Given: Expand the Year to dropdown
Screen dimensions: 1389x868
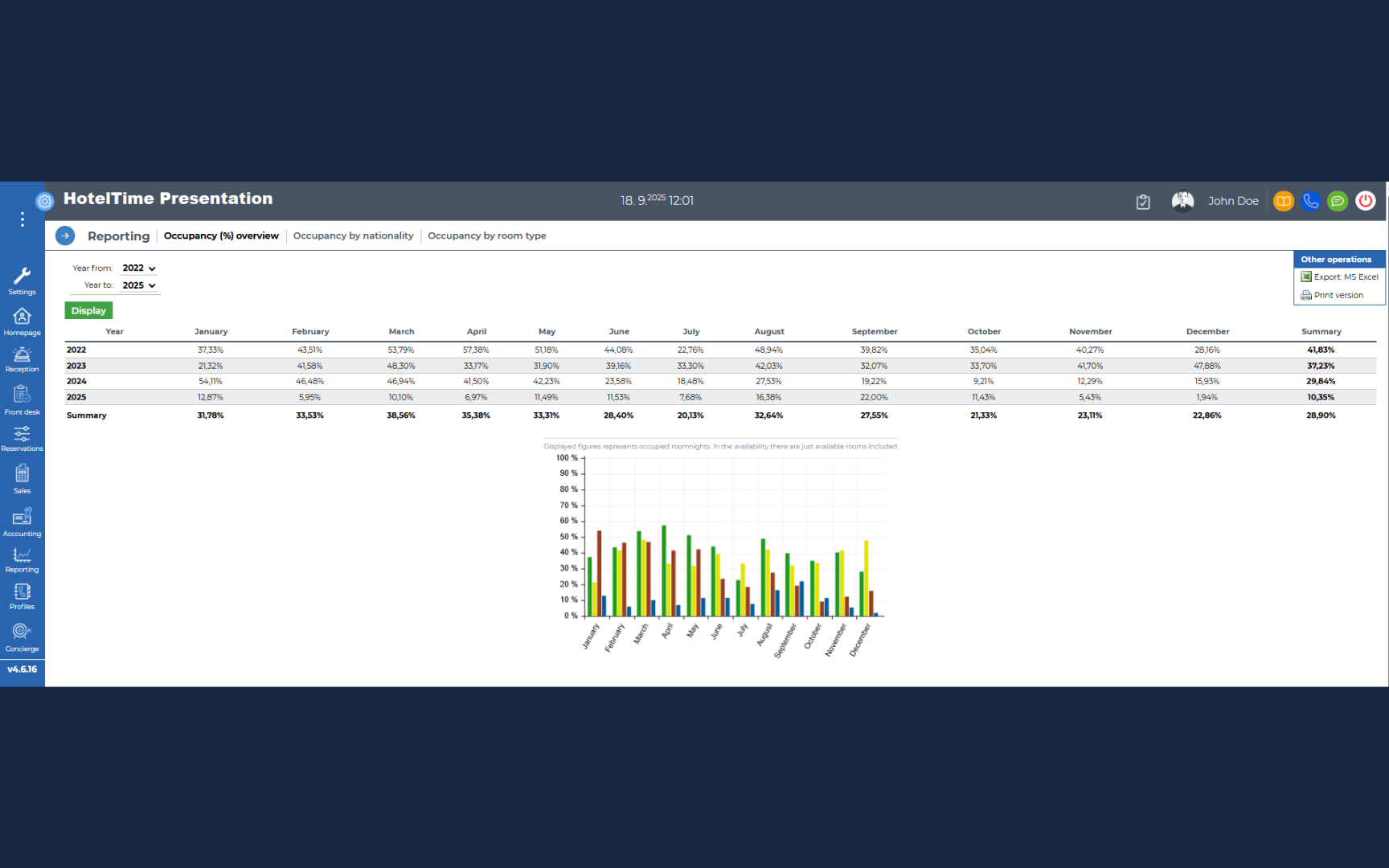Looking at the screenshot, I should (x=139, y=285).
